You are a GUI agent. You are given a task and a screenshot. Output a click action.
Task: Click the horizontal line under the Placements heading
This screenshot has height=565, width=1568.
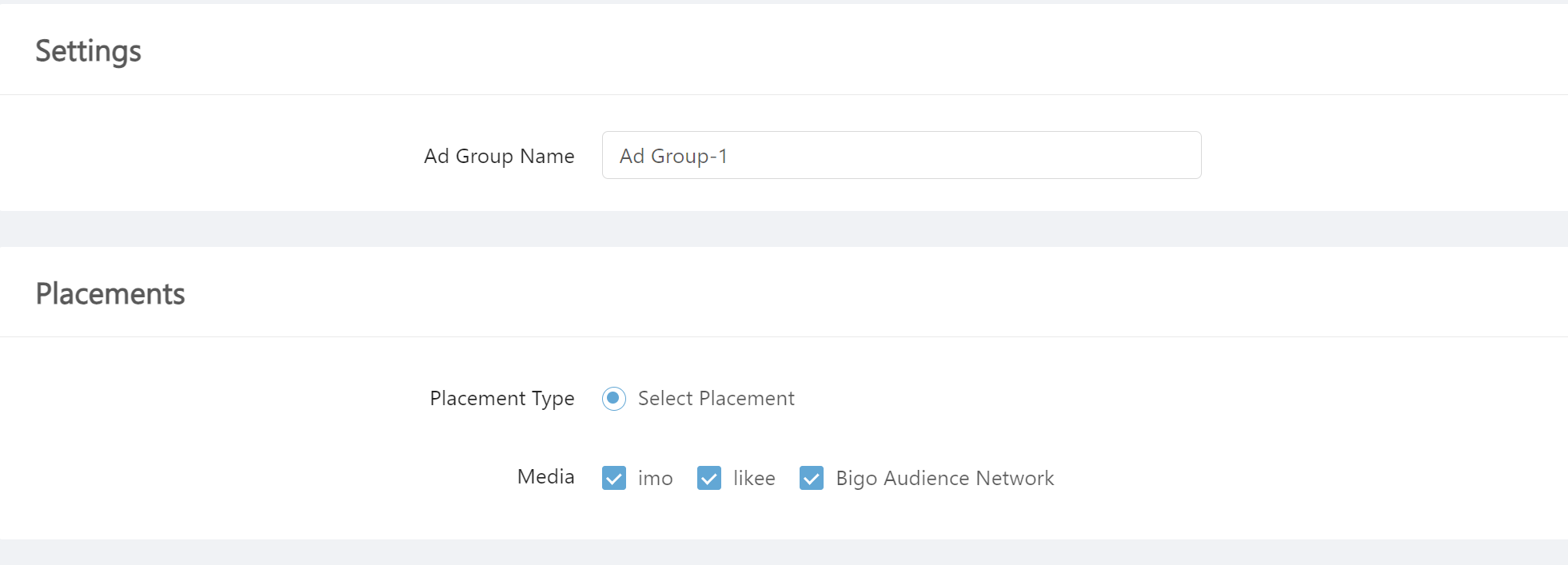(784, 336)
